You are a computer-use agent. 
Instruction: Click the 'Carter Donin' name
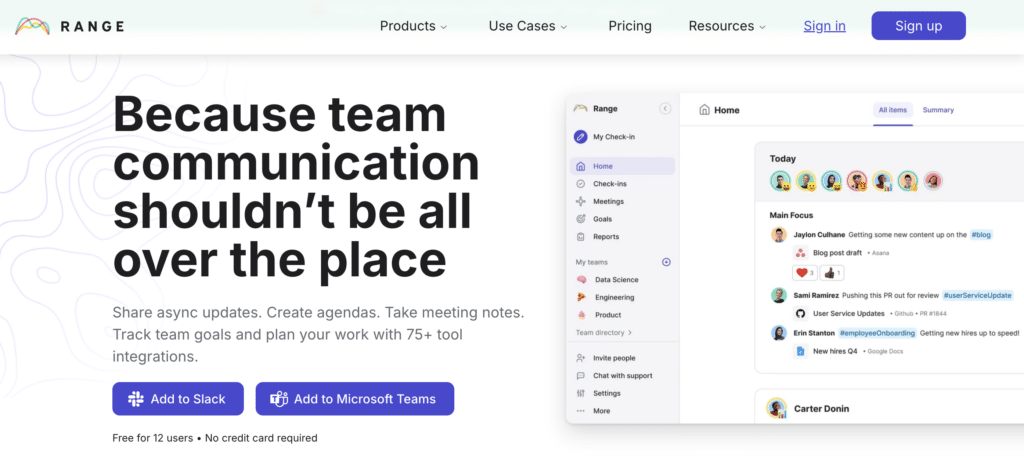coord(822,409)
